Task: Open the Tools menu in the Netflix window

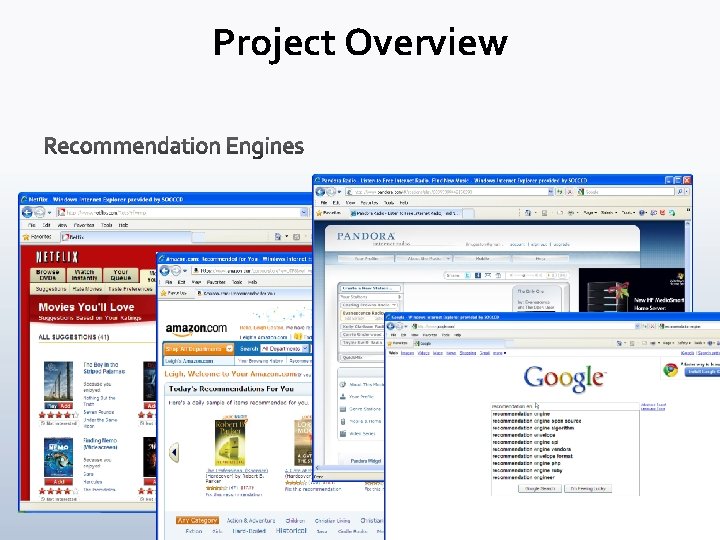Action: 107,225
